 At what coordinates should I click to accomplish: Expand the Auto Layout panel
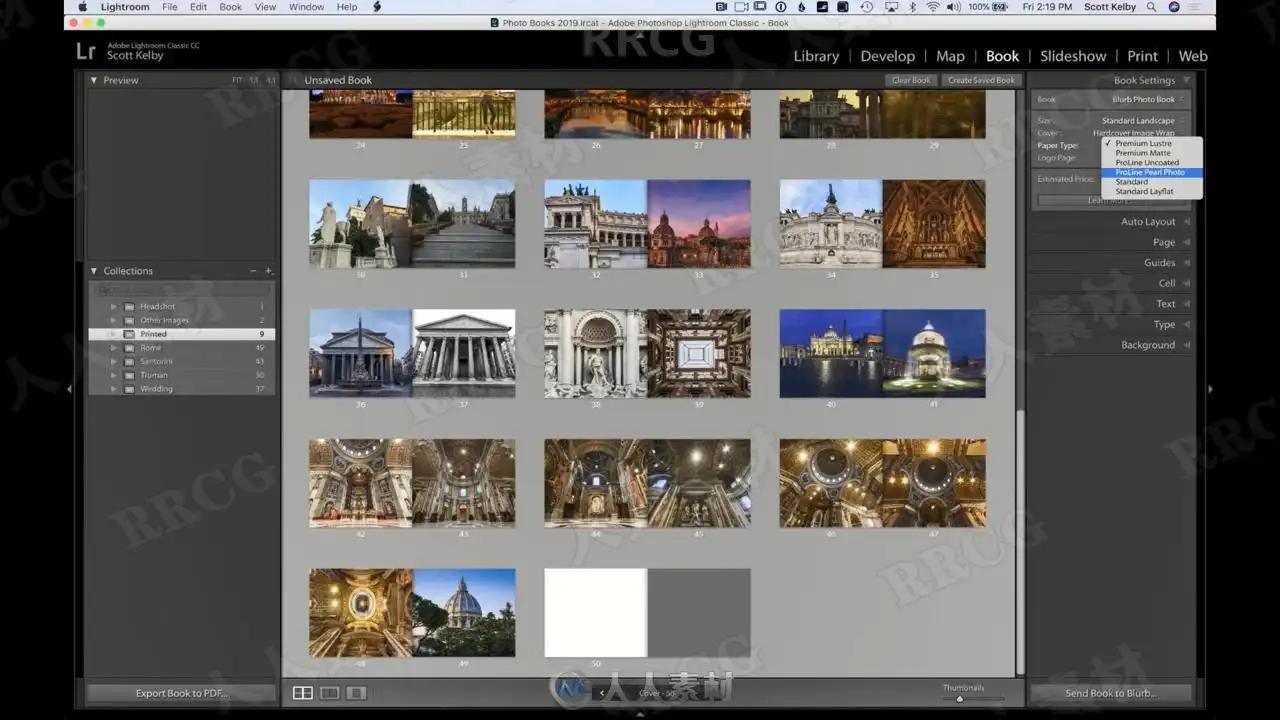pos(1186,222)
